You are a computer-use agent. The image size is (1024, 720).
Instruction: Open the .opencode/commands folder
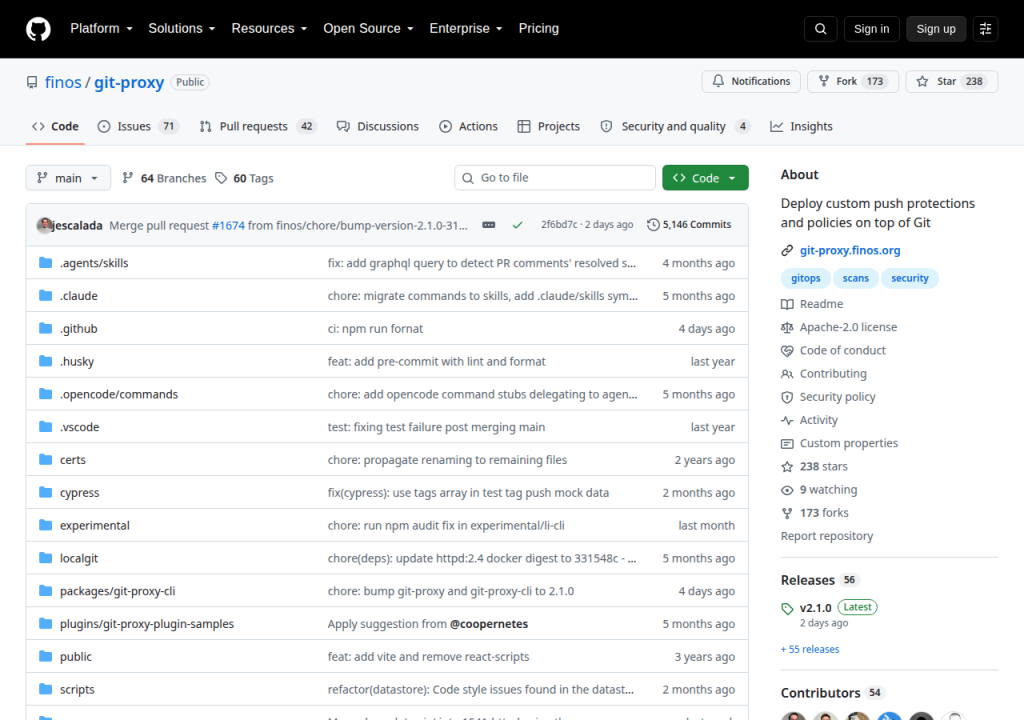pyautogui.click(x=119, y=394)
